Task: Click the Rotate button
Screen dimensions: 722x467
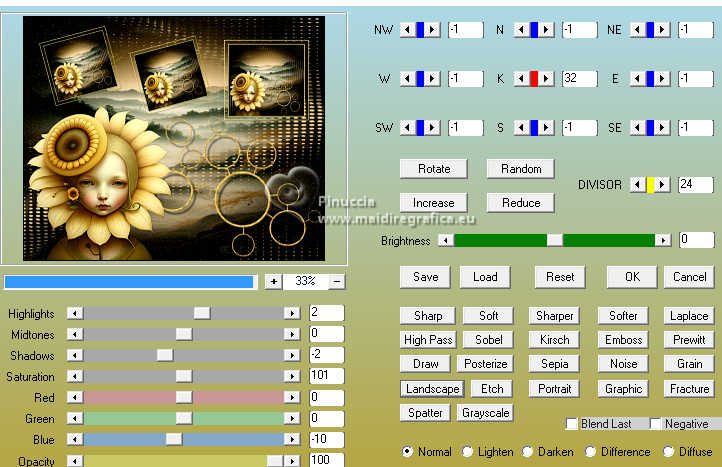Action: (x=434, y=169)
